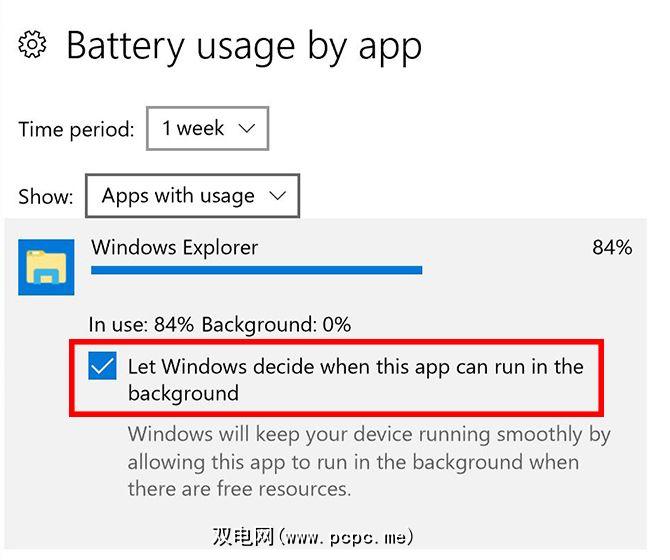Click the blue Windows Explorer usage bar
This screenshot has width=670, height=560.
point(256,270)
